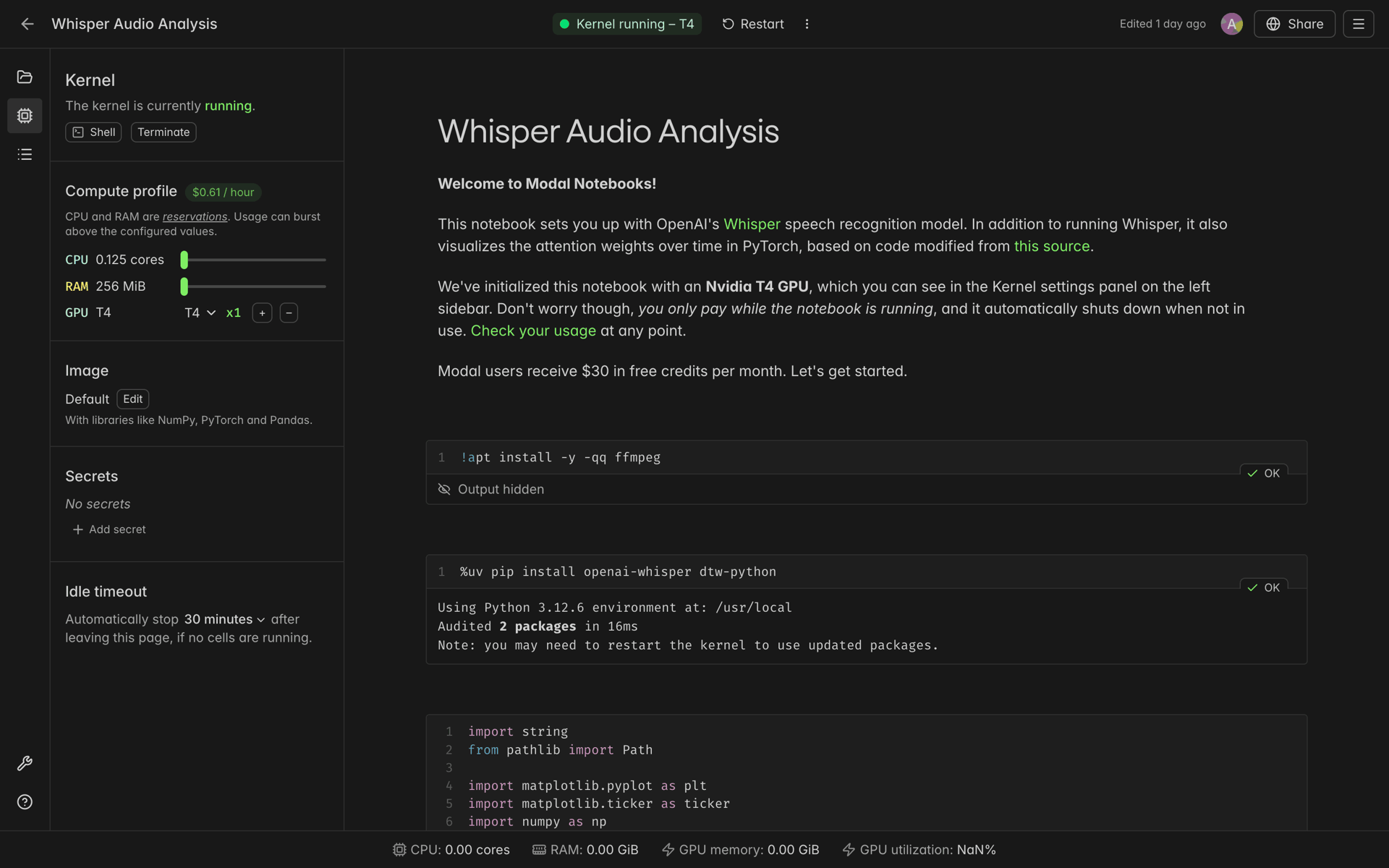1389x868 pixels.
Task: Click the OK status of apt install cell
Action: [1263, 473]
